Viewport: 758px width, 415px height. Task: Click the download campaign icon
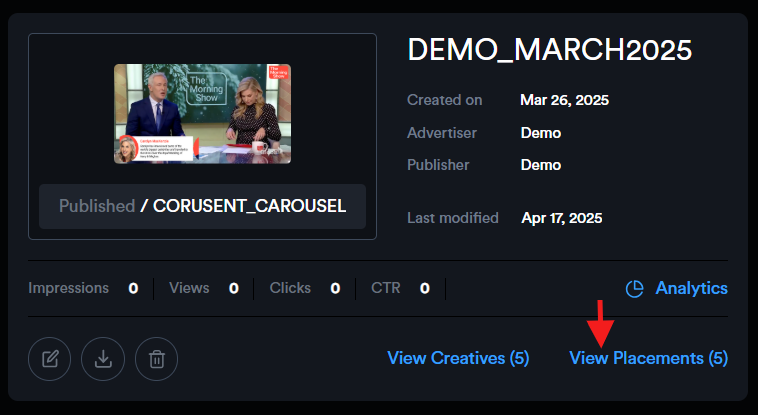(103, 358)
